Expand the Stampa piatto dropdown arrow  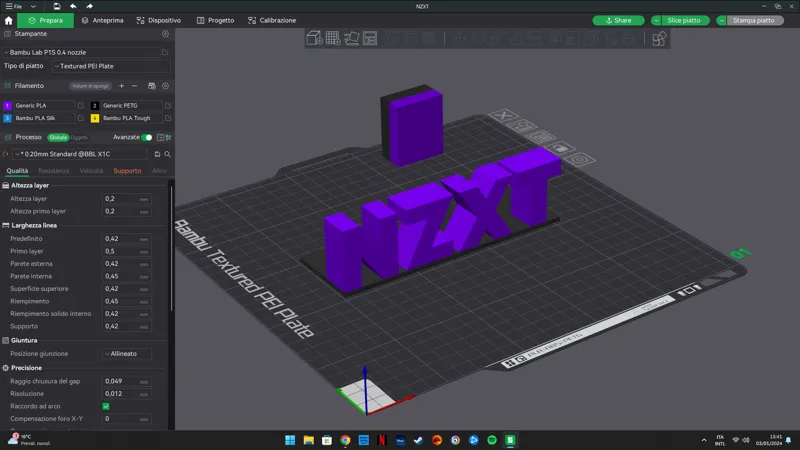(721, 20)
